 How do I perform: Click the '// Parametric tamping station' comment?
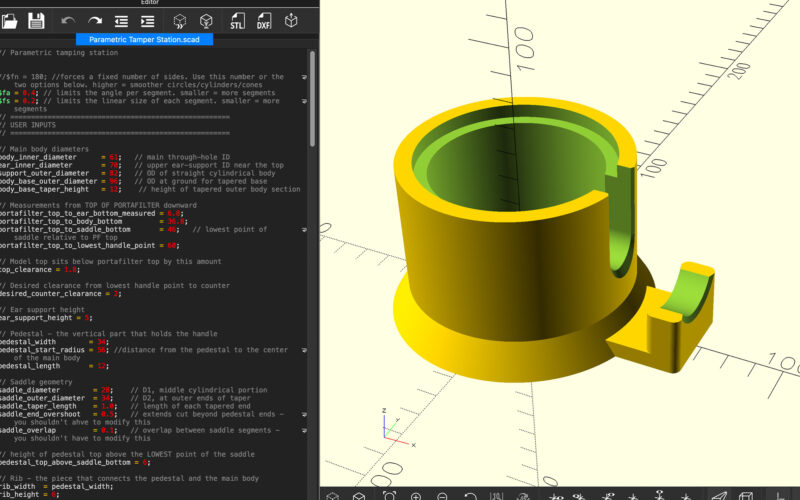[x=59, y=53]
